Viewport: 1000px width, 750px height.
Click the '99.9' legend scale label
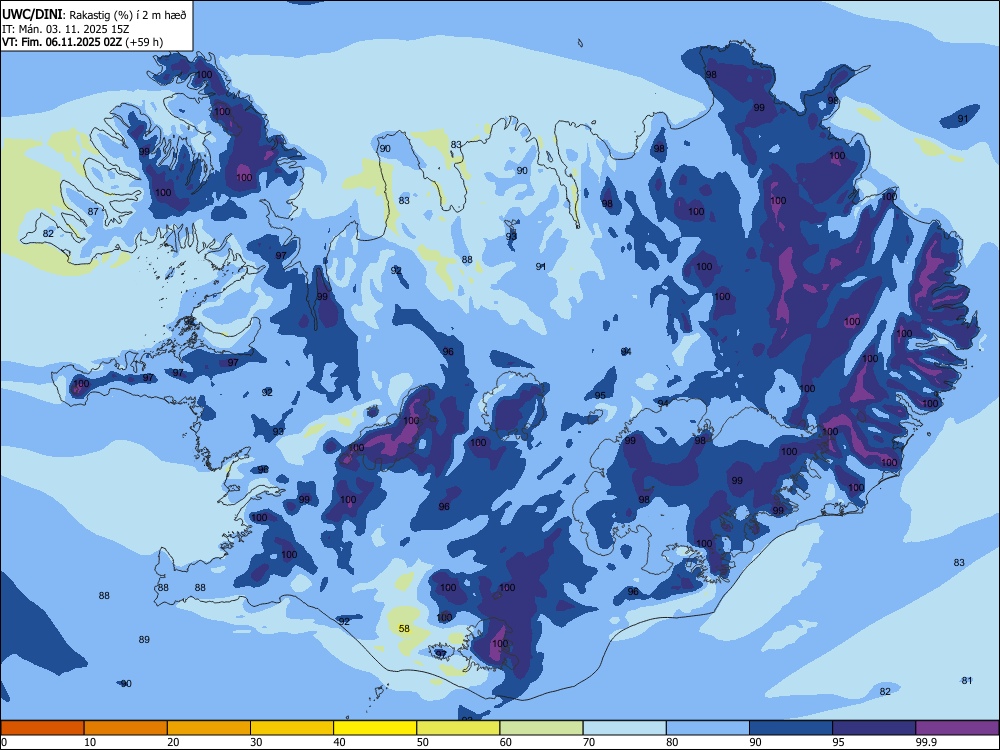click(926, 742)
